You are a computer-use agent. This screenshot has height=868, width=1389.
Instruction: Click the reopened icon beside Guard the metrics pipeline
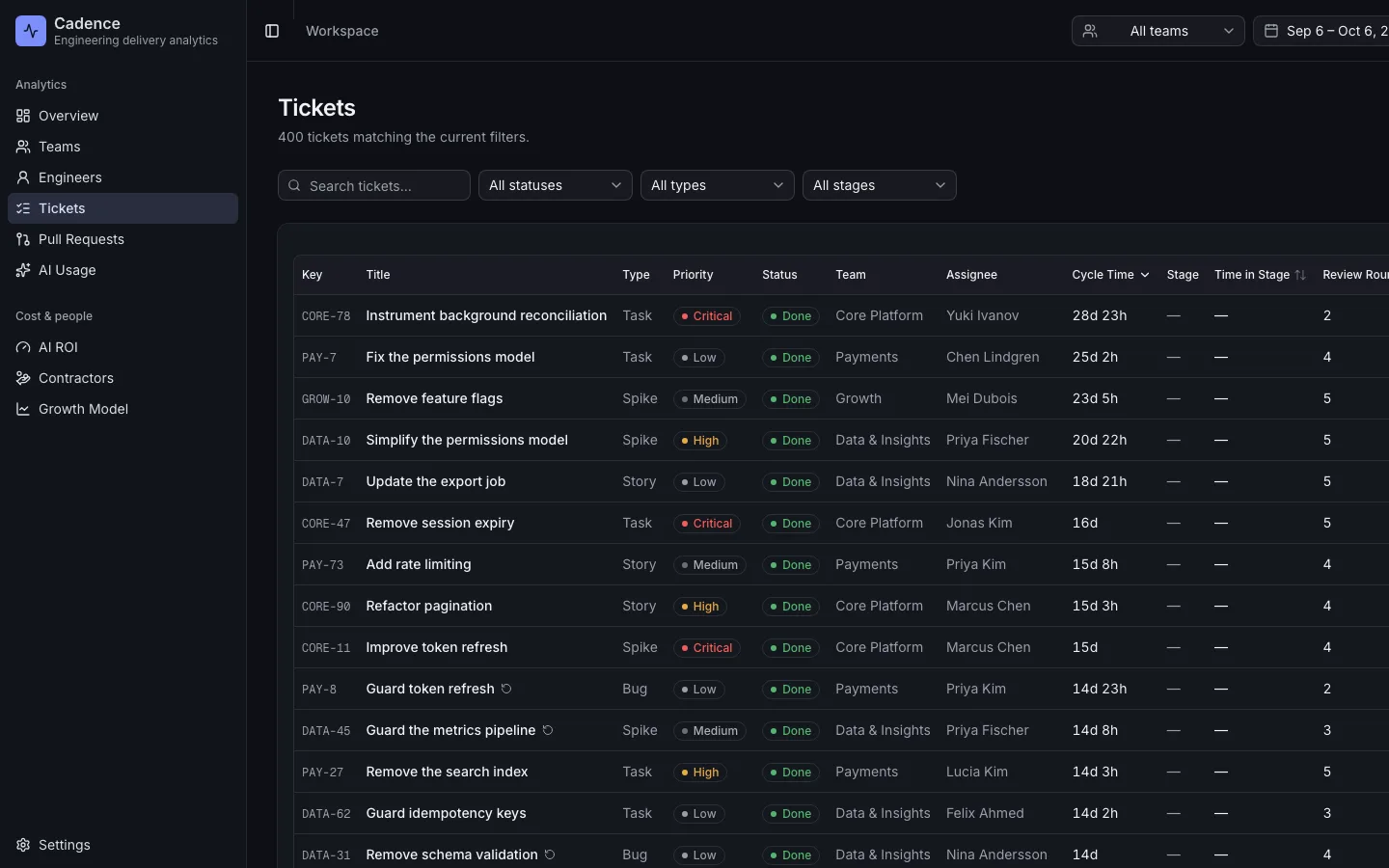(548, 730)
